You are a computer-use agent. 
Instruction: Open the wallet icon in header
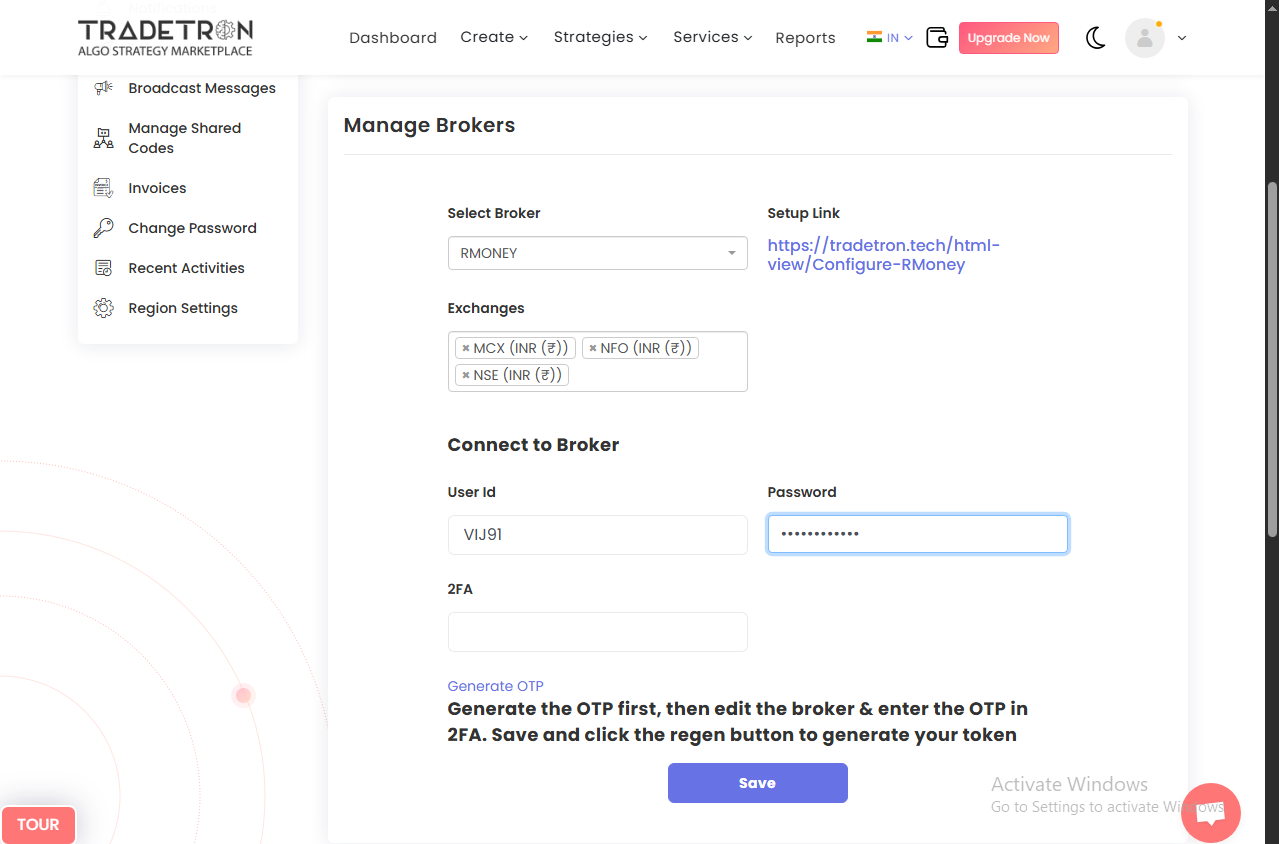click(937, 38)
